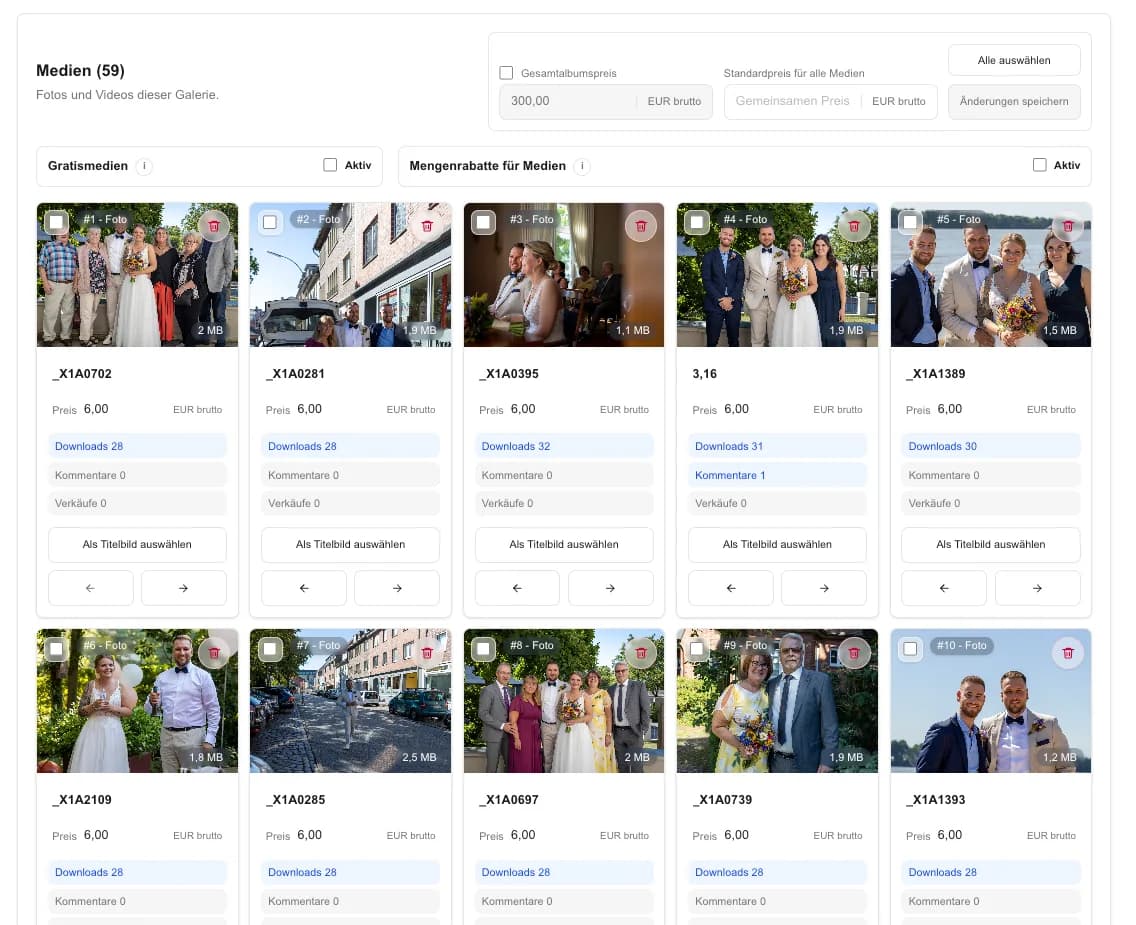
Task: Delete photo #6 with trash icon
Action: pyautogui.click(x=214, y=653)
